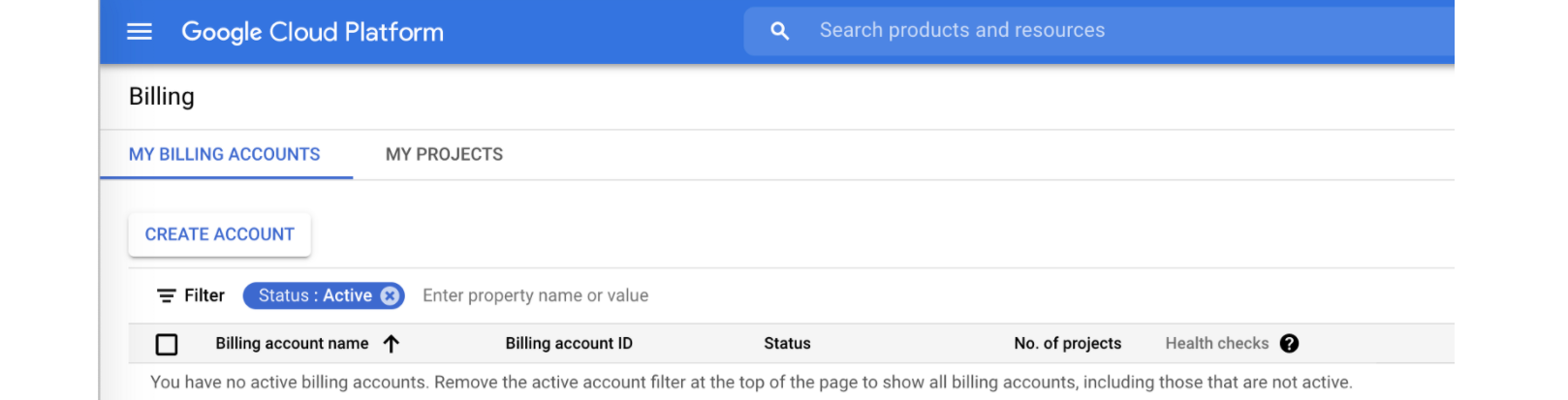Sort by the Status column header
Screen dimensions: 1568x400
click(x=787, y=344)
